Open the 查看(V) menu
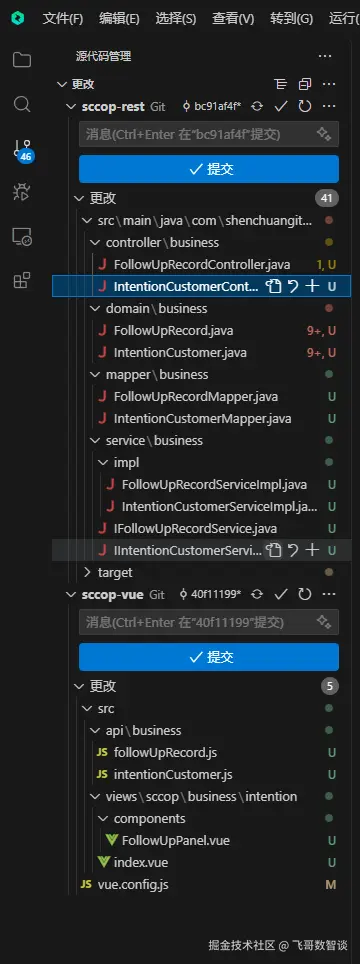Image resolution: width=360 pixels, height=964 pixels. tap(233, 18)
